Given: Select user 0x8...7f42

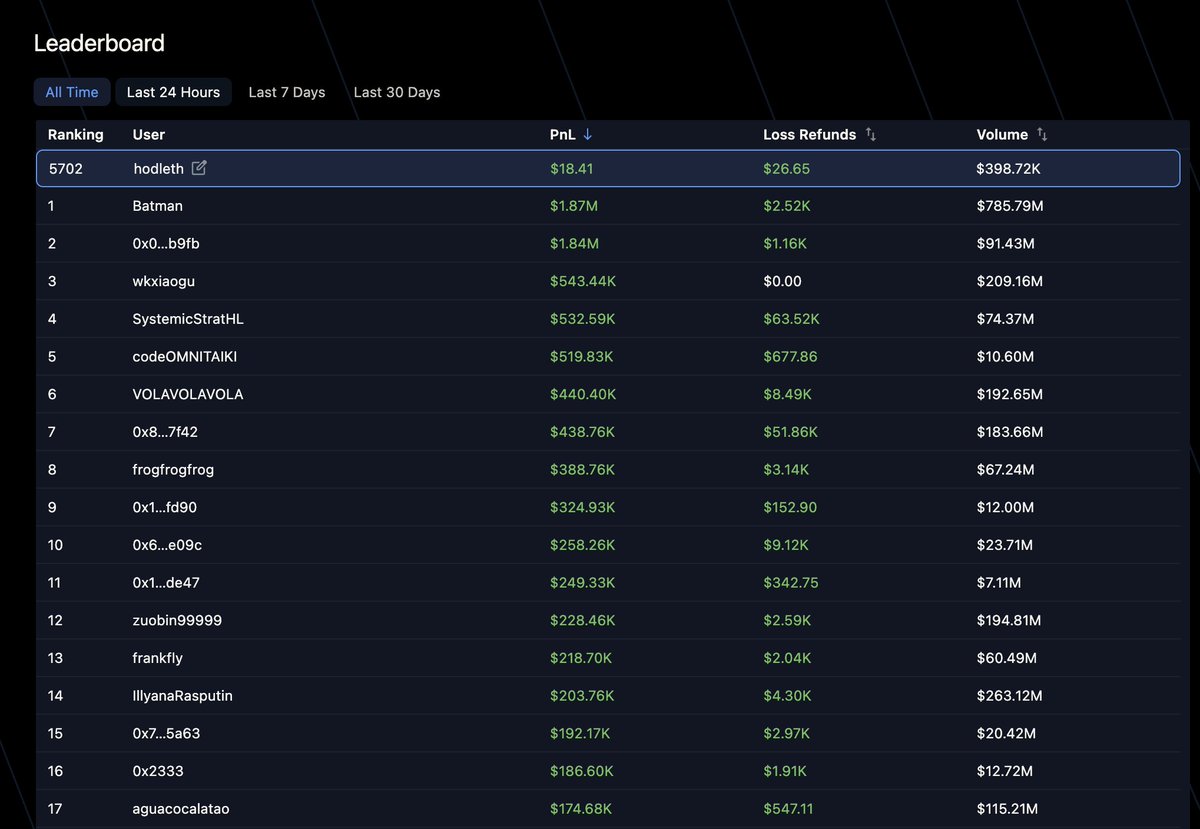Looking at the screenshot, I should (165, 432).
